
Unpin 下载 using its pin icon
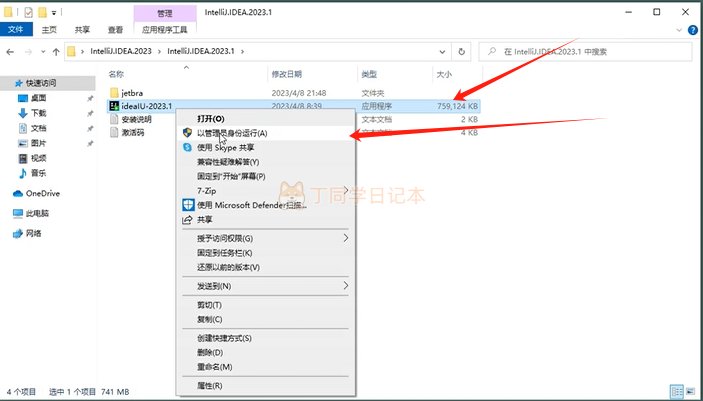(x=90, y=113)
